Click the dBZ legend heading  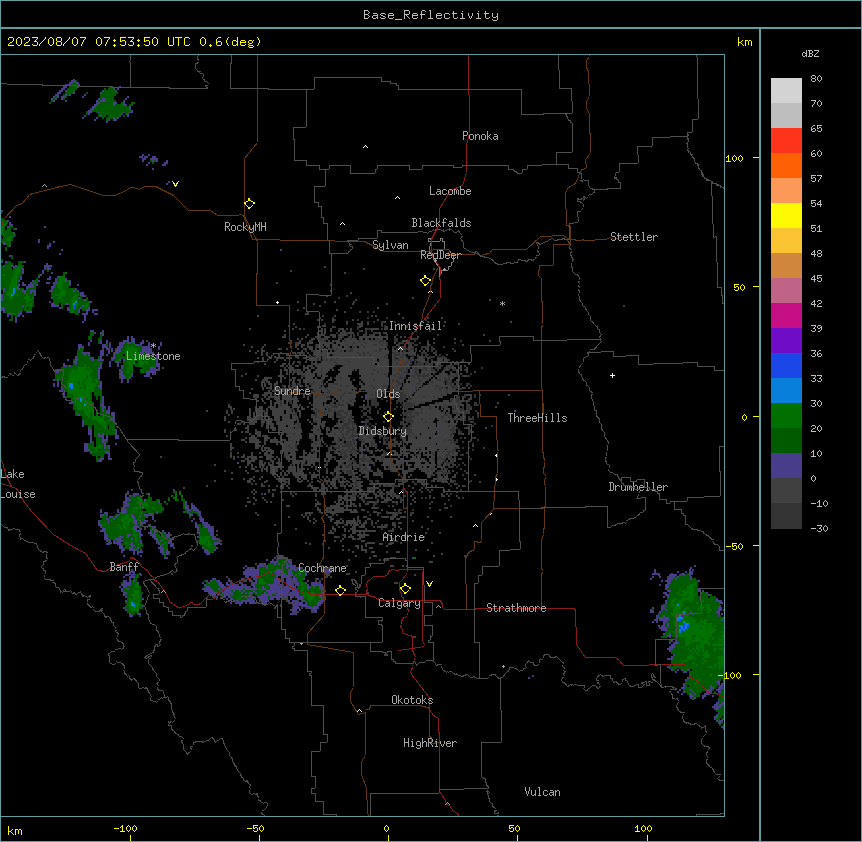tap(810, 53)
